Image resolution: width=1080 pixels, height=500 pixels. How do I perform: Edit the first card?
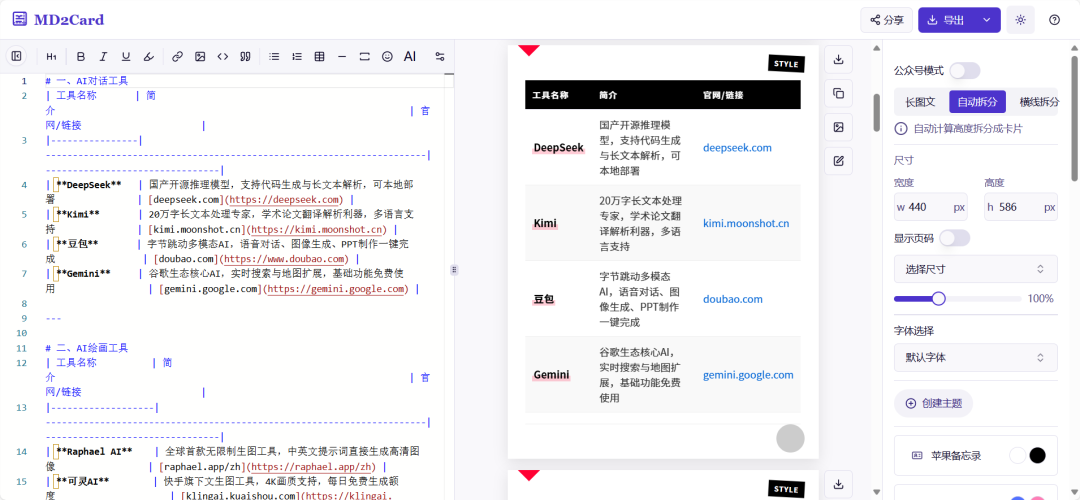[x=838, y=161]
